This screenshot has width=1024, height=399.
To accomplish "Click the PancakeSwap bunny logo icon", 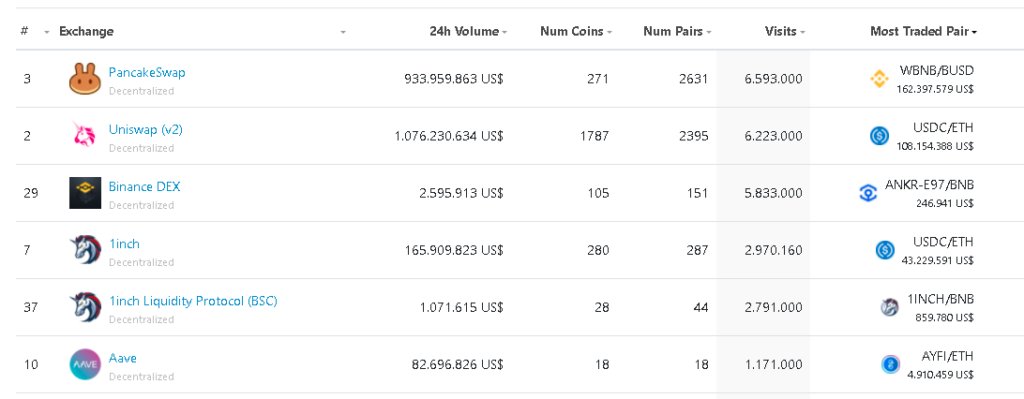I will (x=85, y=79).
